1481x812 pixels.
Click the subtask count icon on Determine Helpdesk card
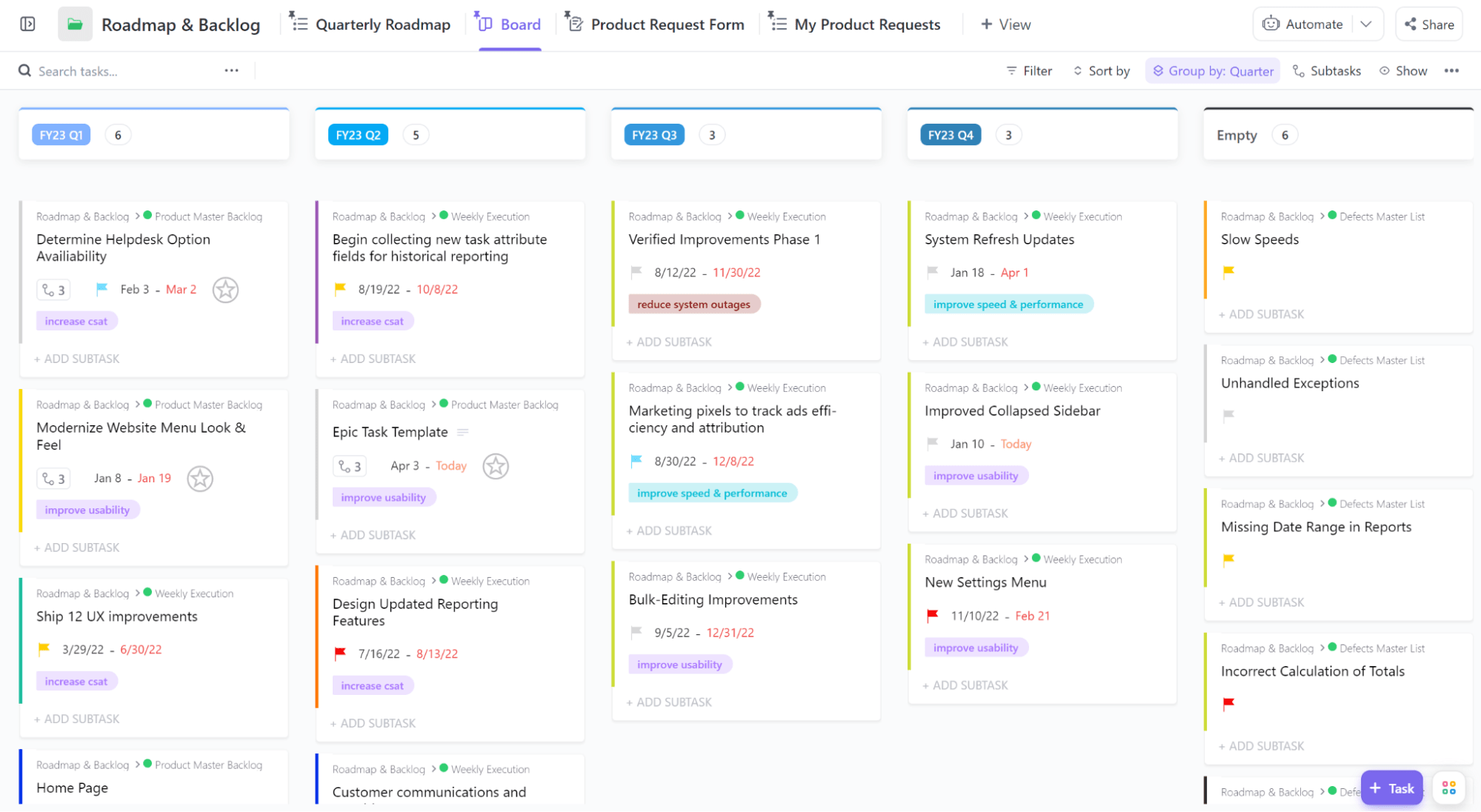(x=53, y=290)
